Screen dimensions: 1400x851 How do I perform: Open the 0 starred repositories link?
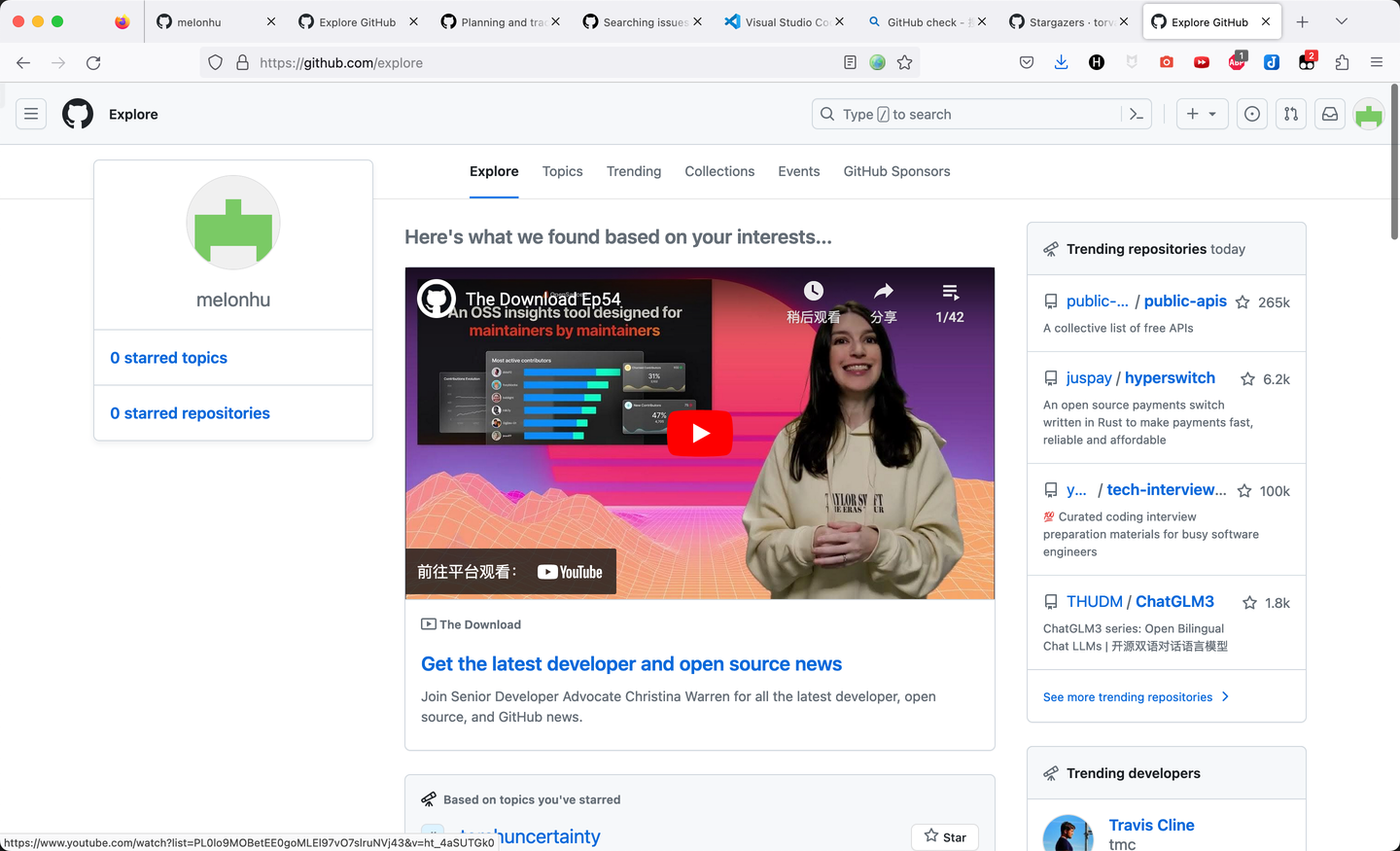point(190,413)
